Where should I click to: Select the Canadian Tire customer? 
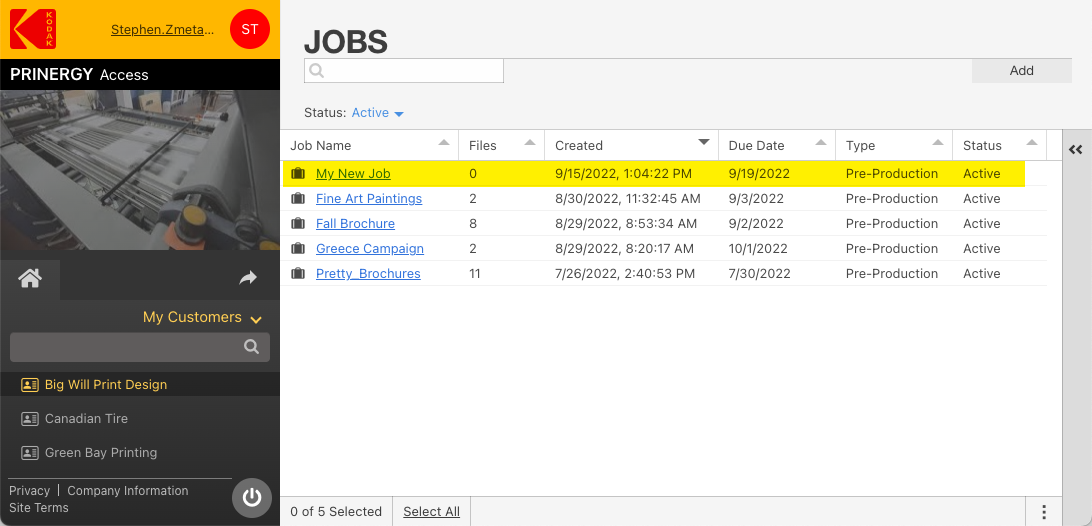86,419
